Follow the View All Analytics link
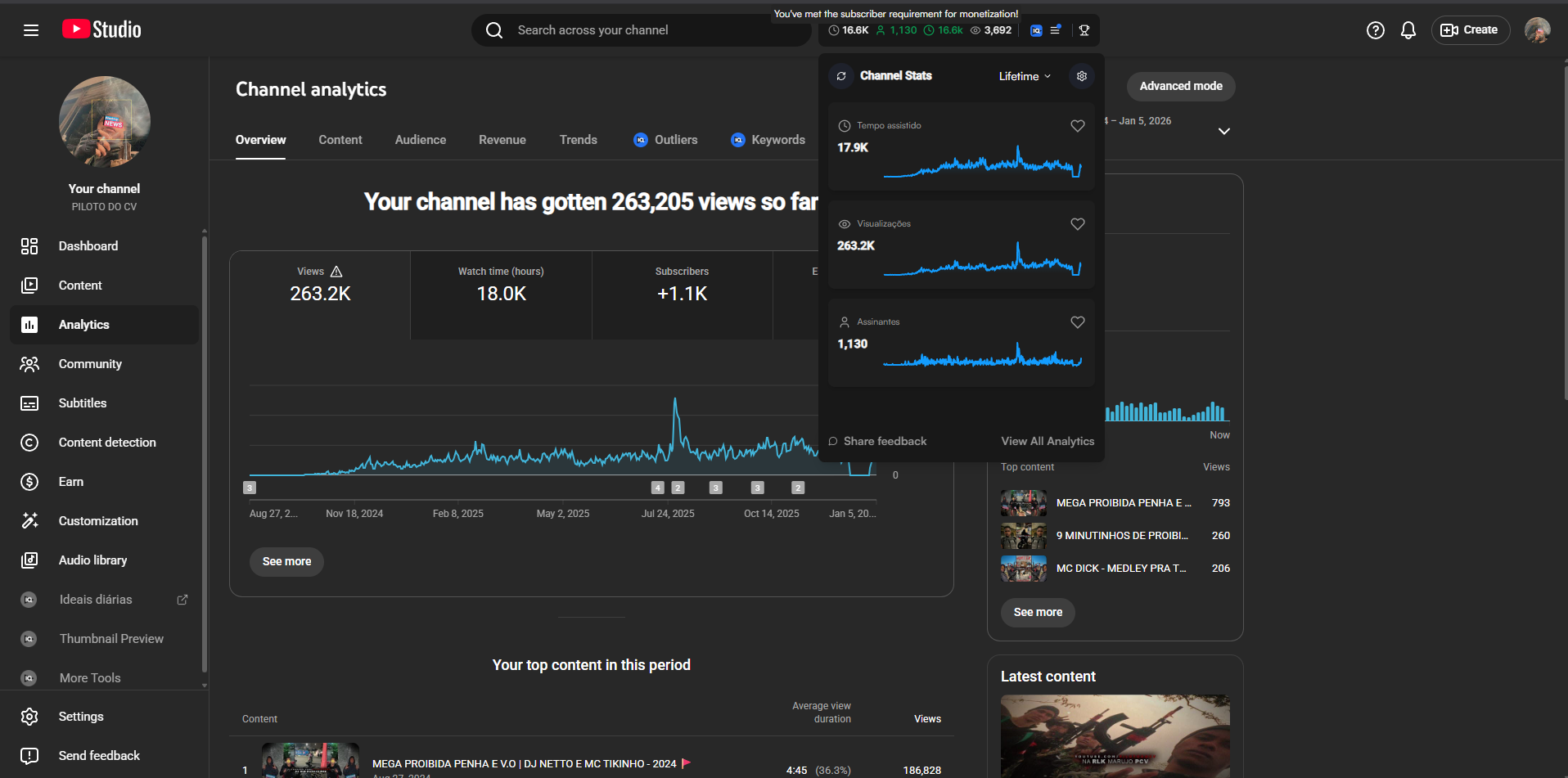Image resolution: width=1568 pixels, height=778 pixels. 1047,441
